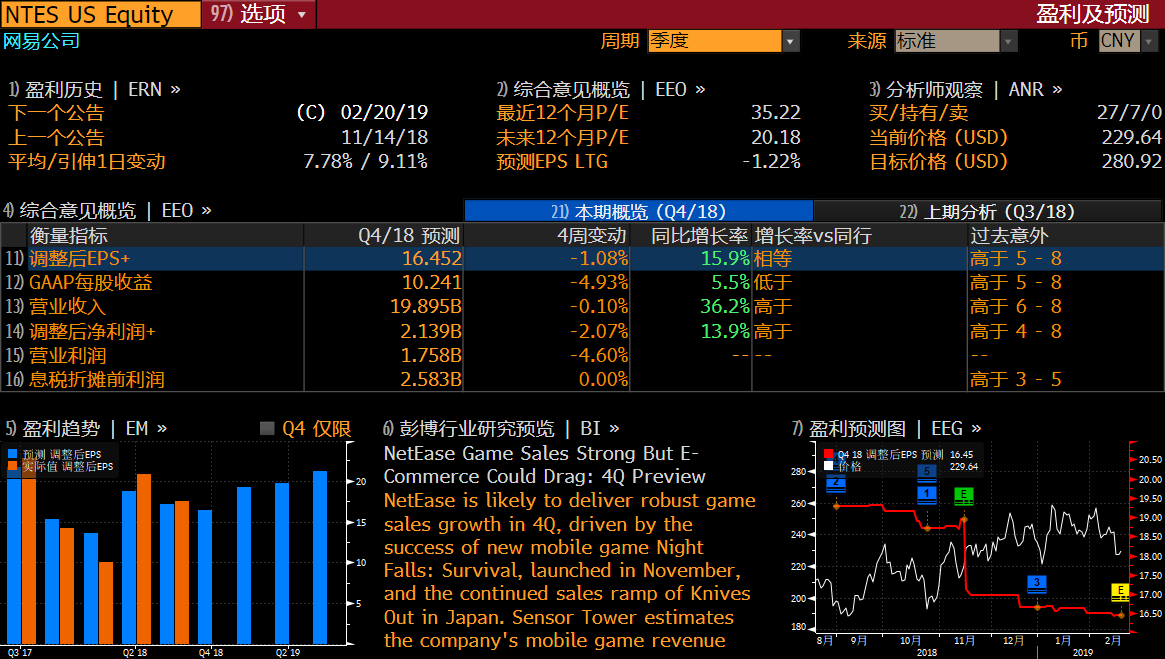Open the CNY currency dropdown

click(1128, 41)
